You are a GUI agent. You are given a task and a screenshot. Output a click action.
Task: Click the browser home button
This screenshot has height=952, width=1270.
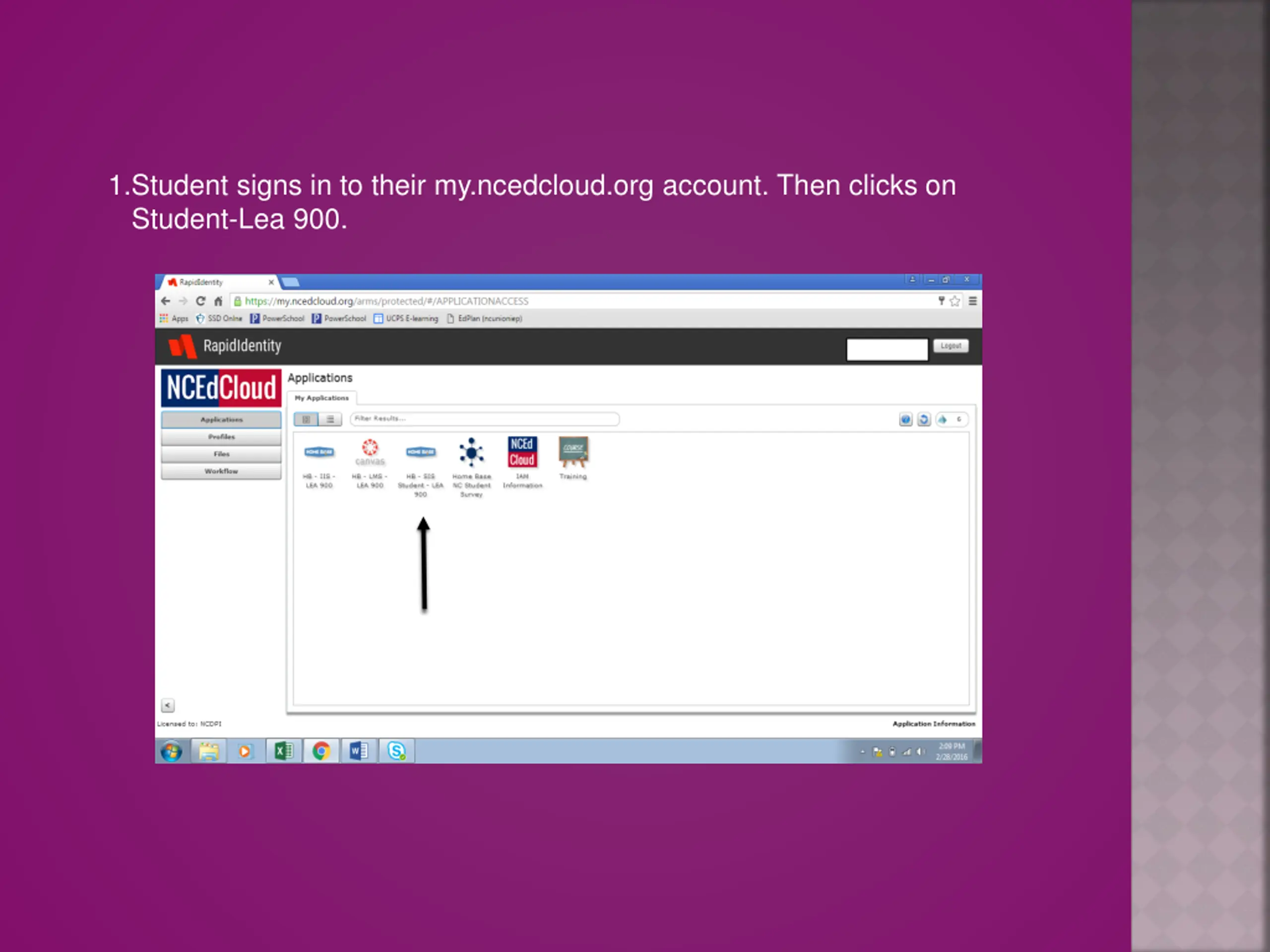pos(218,300)
